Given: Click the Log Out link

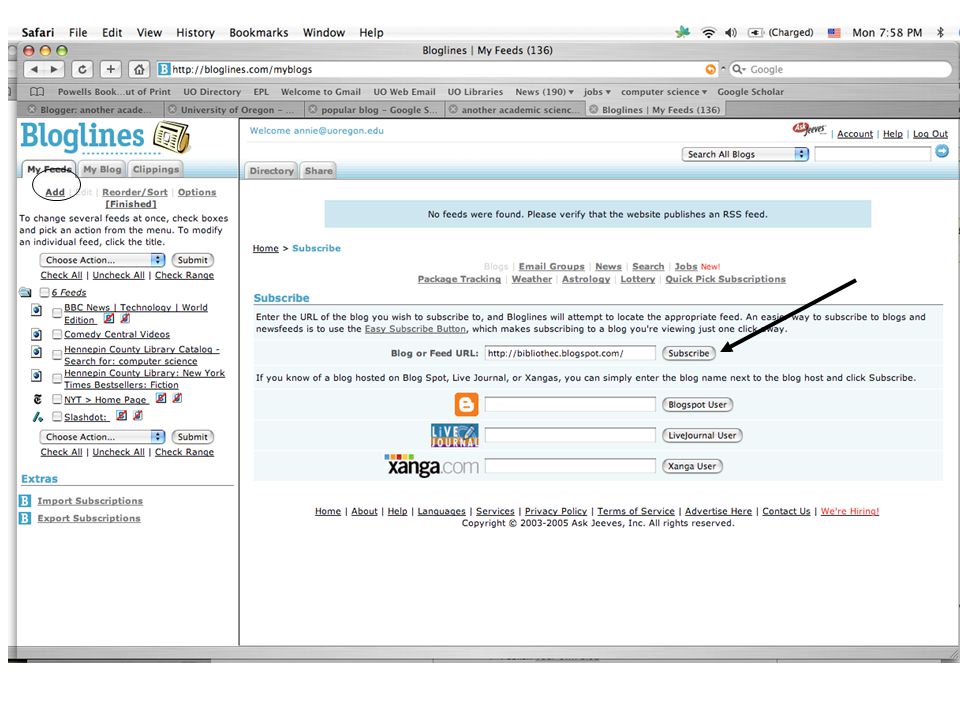Looking at the screenshot, I should point(930,133).
